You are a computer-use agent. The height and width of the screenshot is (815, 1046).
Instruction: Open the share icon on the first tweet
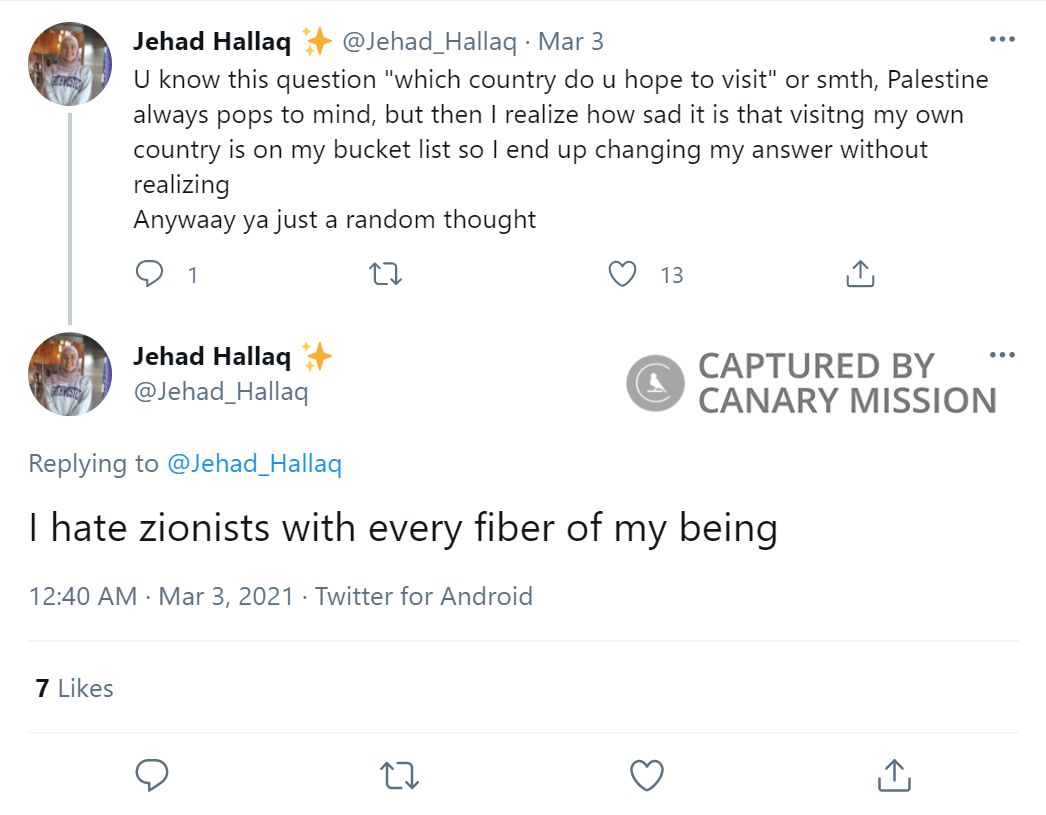(859, 271)
